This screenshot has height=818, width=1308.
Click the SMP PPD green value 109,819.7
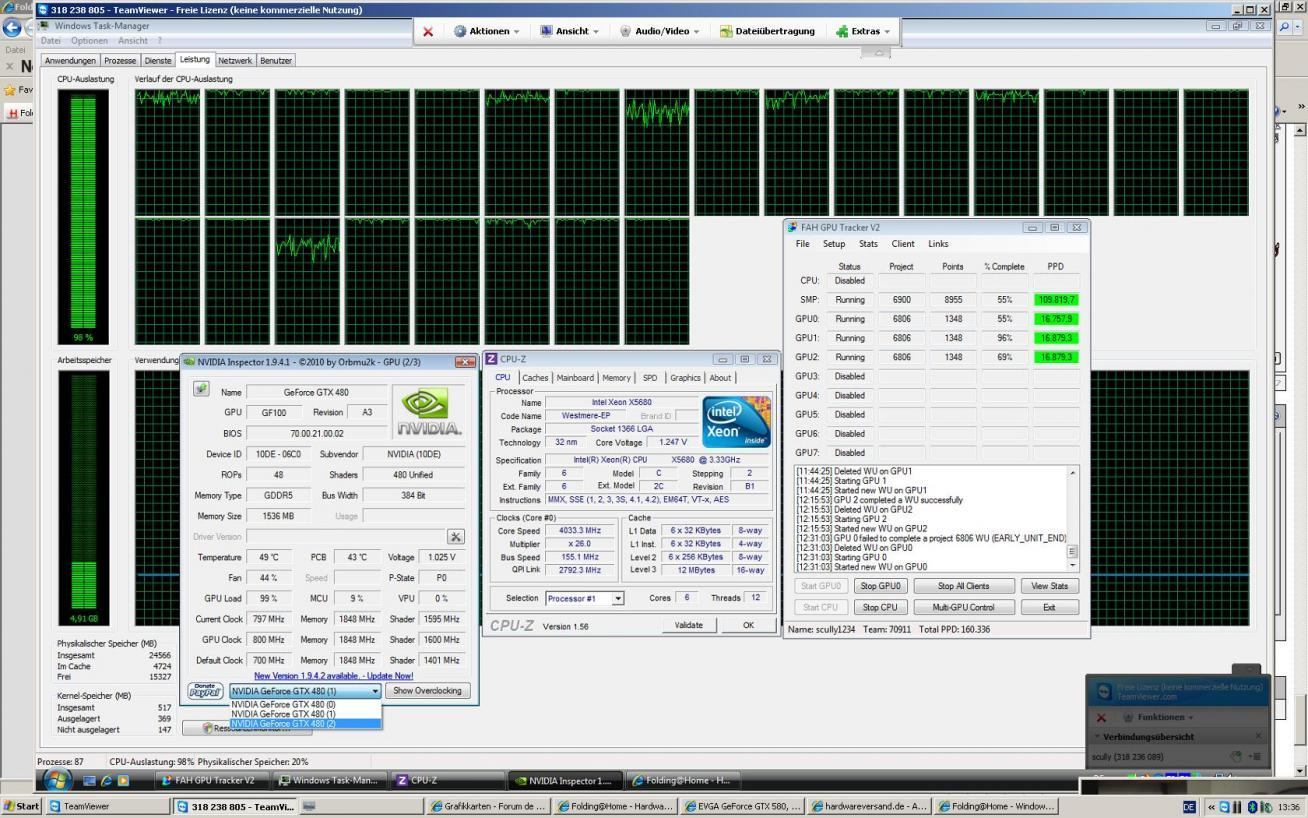pyautogui.click(x=1057, y=300)
